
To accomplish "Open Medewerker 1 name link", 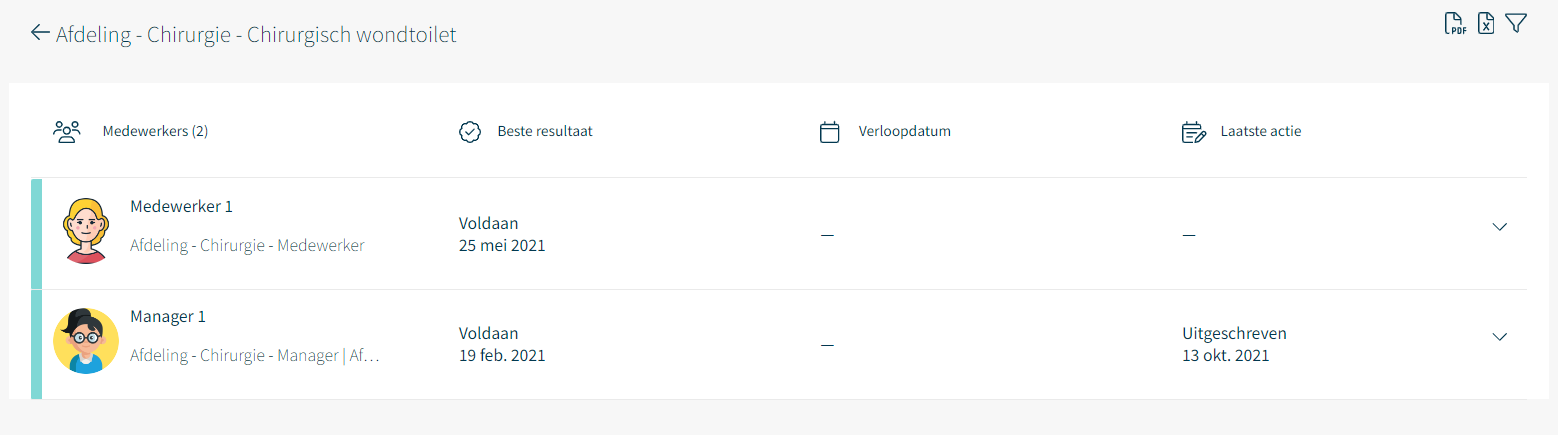I will click(181, 206).
